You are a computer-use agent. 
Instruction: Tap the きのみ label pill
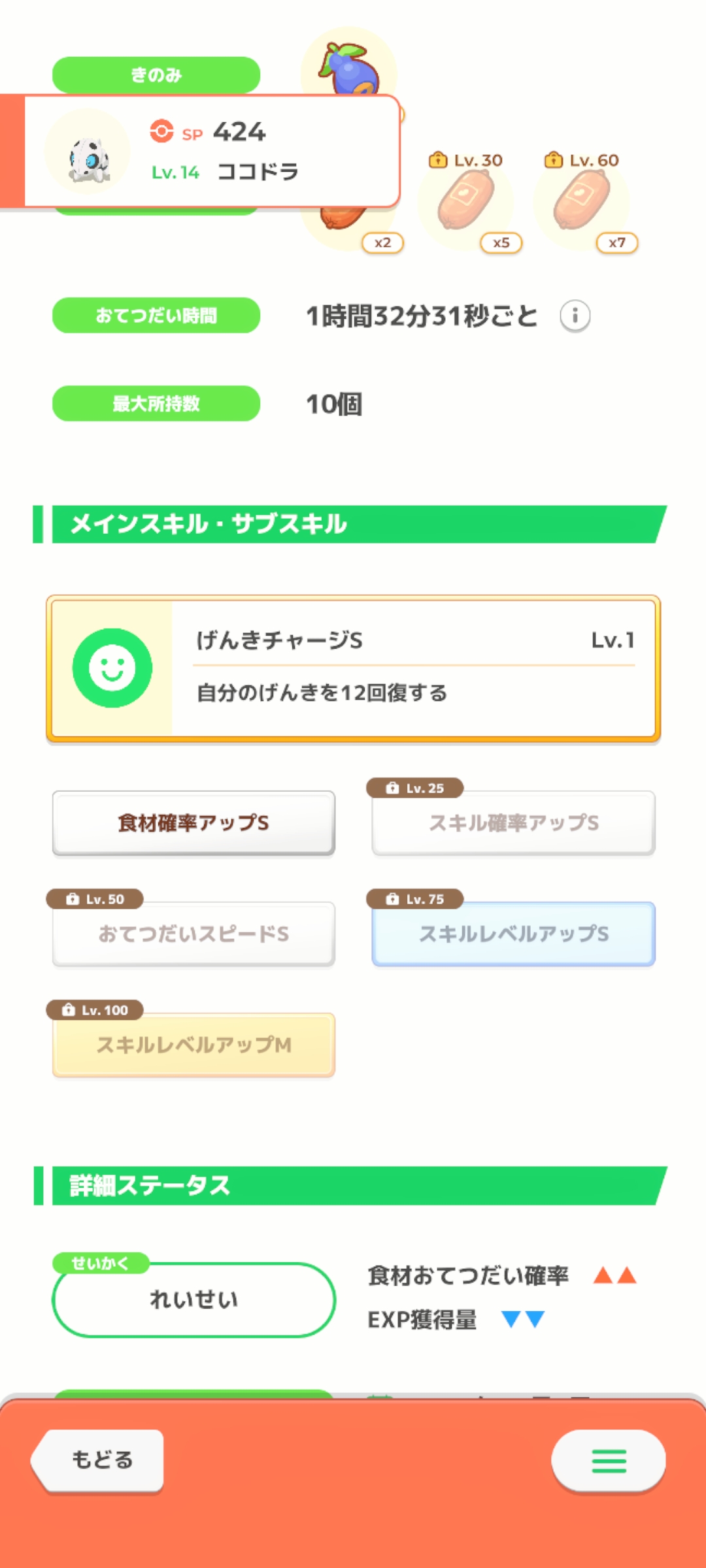(x=156, y=74)
